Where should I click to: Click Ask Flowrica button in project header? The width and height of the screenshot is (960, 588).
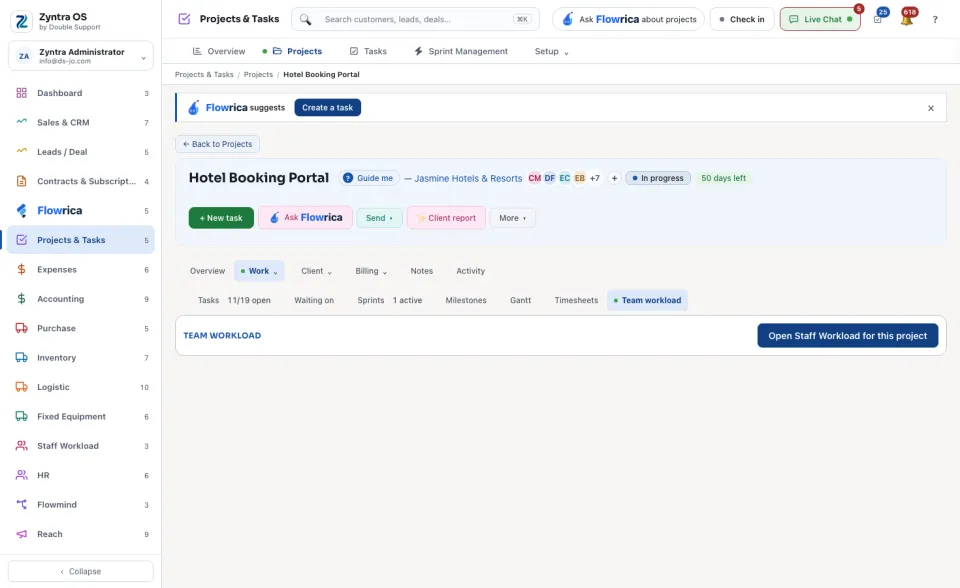tap(306, 217)
